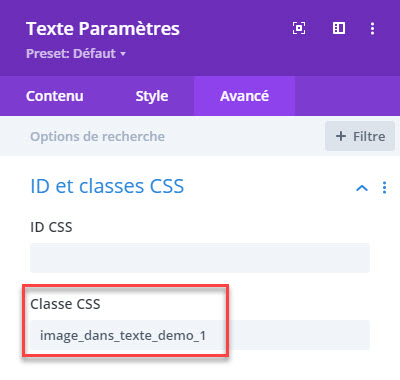Screen dimensions: 400x380
Task: Collapse the ID et classes CSS section
Action: click(x=362, y=188)
